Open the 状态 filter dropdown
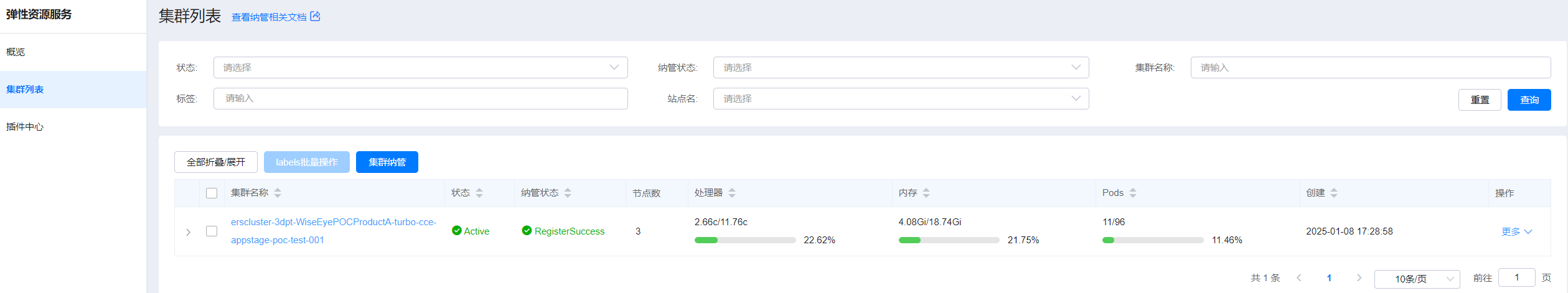The image size is (1568, 293). pyautogui.click(x=420, y=68)
